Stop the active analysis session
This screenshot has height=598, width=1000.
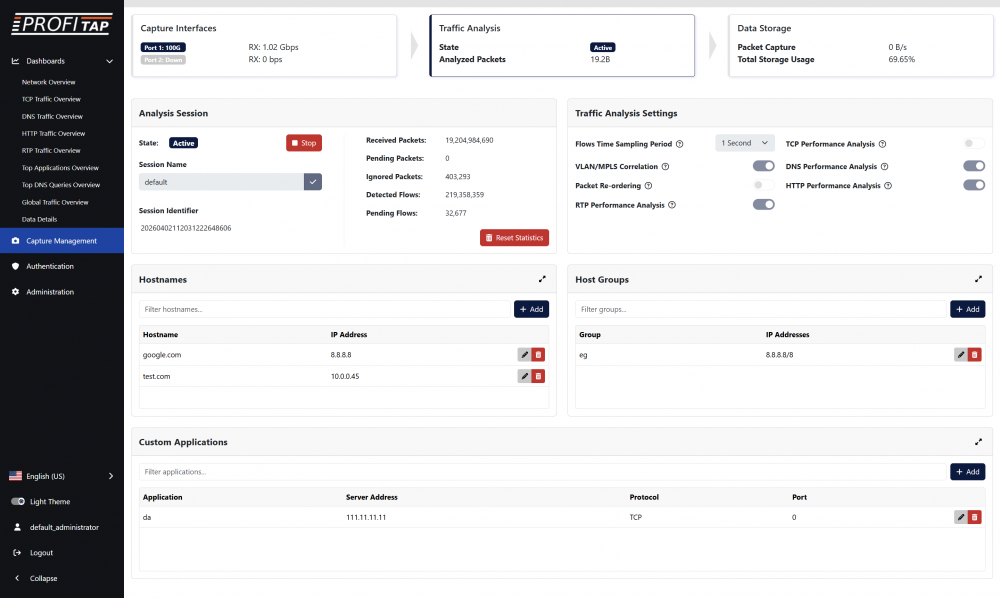point(304,143)
